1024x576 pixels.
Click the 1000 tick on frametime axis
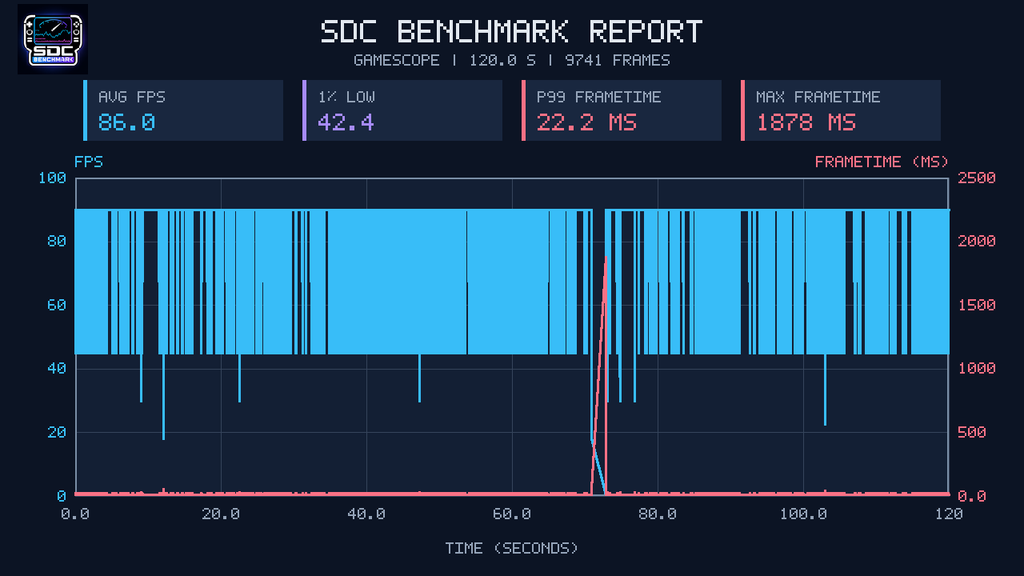[976, 368]
